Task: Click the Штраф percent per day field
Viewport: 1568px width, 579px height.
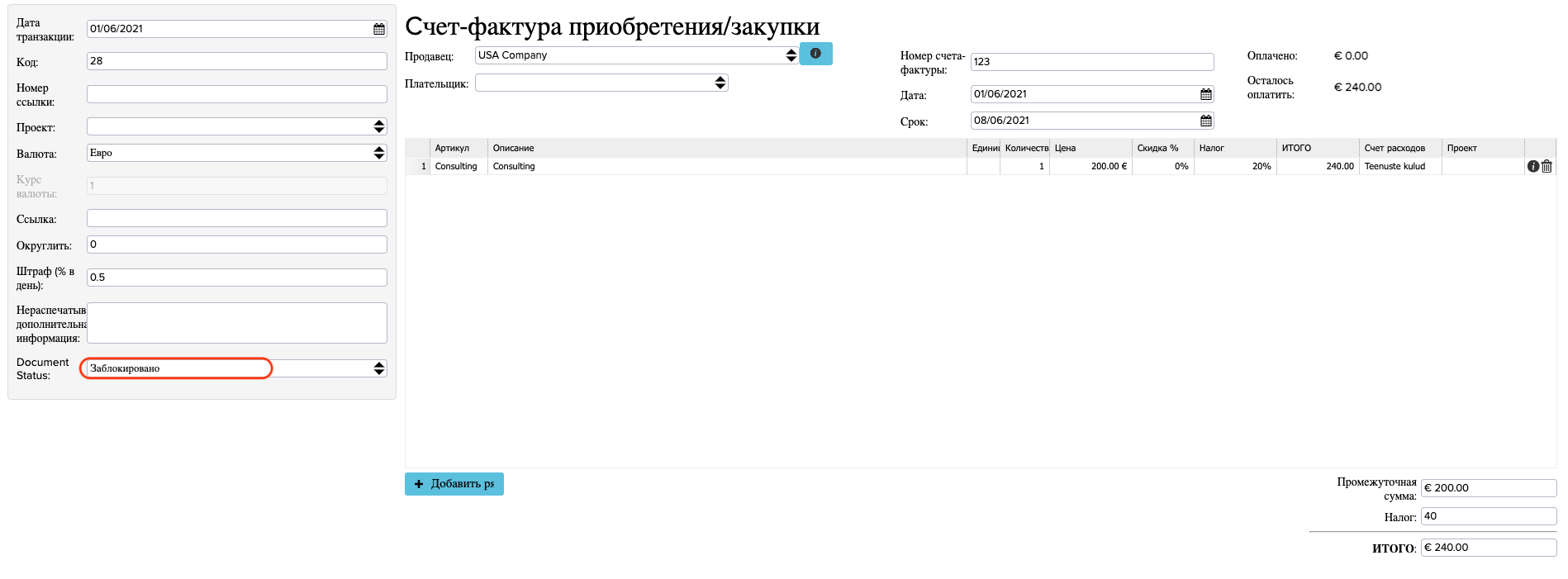Action: click(236, 278)
